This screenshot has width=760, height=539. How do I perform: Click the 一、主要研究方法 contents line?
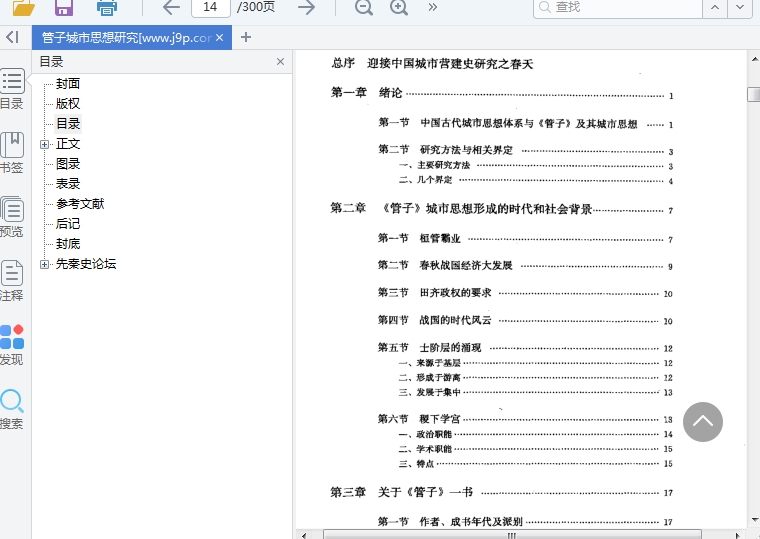pyautogui.click(x=536, y=166)
